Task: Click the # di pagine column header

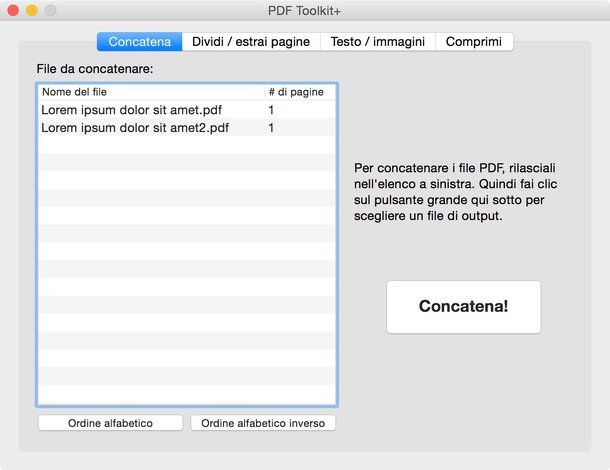Action: tap(300, 92)
